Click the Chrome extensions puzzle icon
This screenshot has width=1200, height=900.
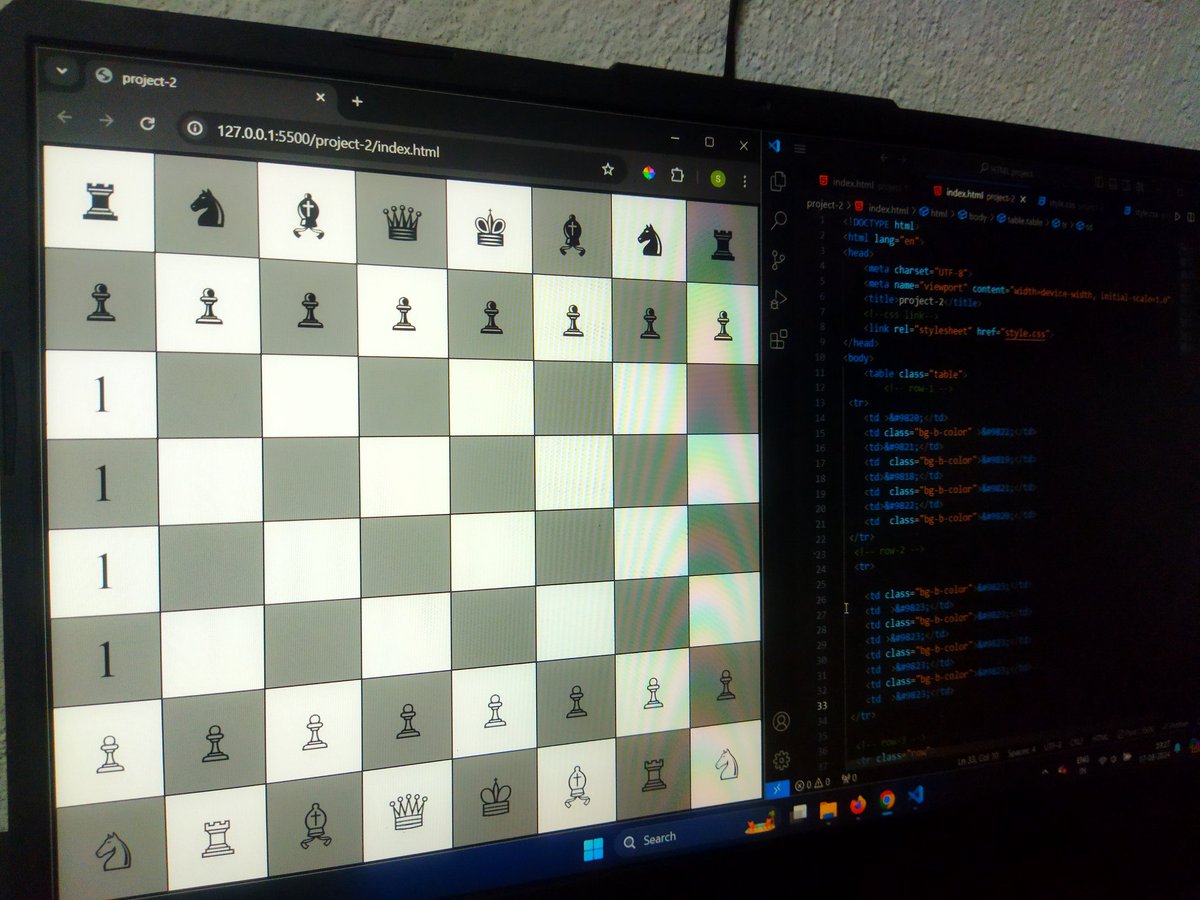(x=676, y=175)
